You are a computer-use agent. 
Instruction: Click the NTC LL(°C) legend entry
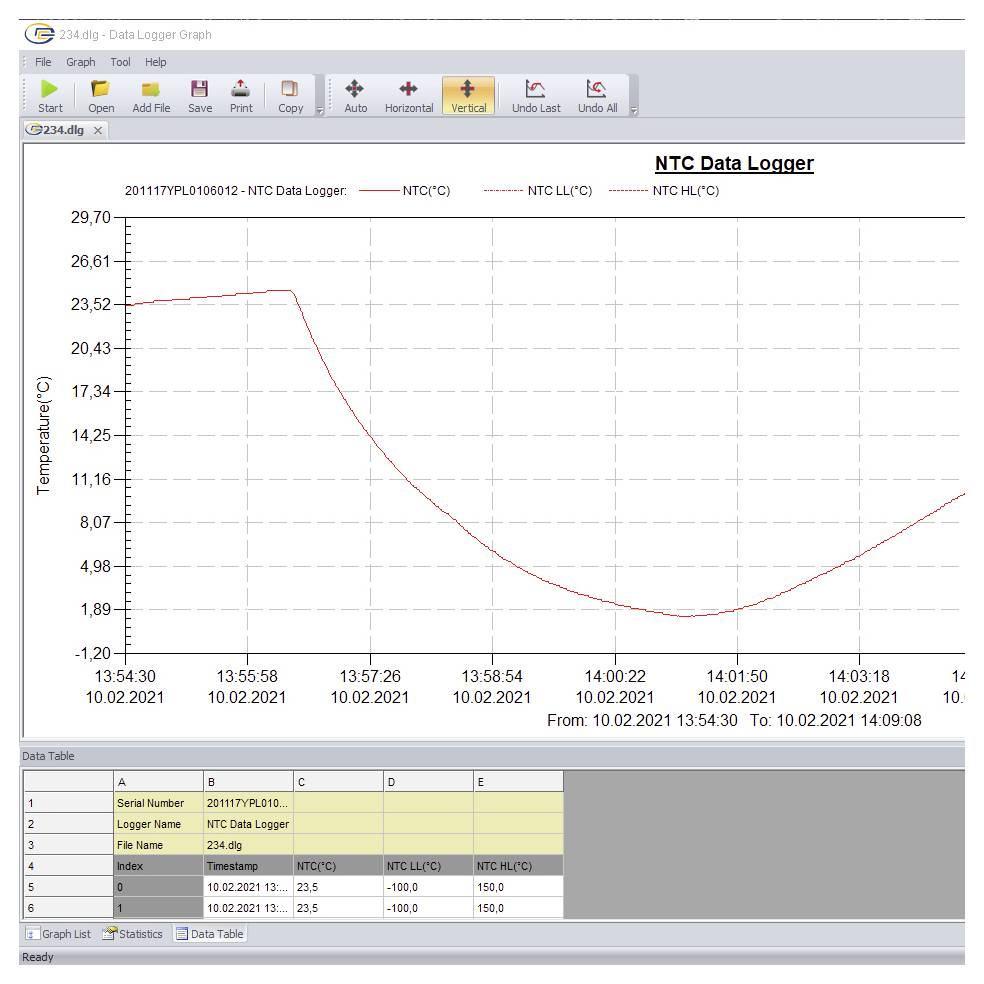[x=538, y=191]
